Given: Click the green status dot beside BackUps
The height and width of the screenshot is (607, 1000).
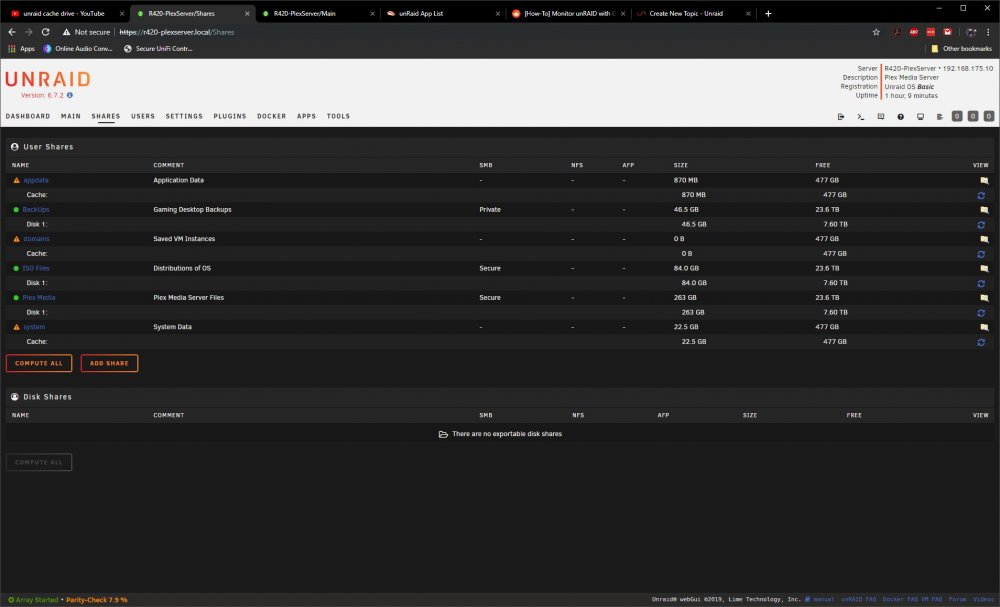Looking at the screenshot, I should pyautogui.click(x=16, y=210).
